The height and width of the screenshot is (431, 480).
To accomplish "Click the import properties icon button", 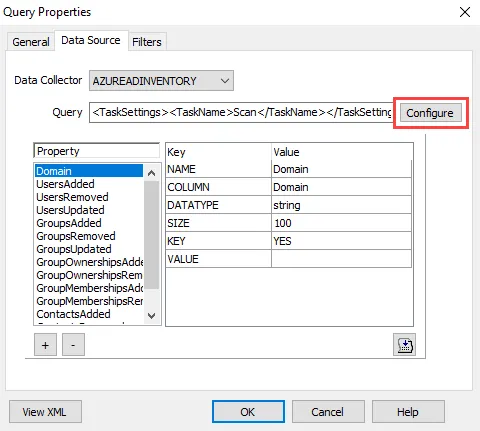I will (404, 345).
